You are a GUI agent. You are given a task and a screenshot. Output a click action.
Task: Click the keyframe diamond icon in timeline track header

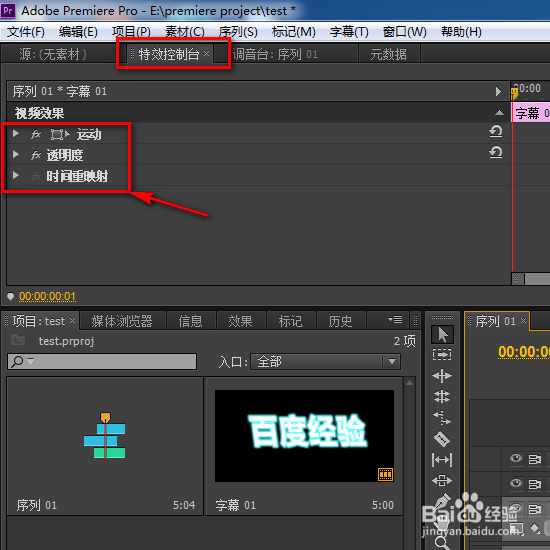[x=535, y=528]
